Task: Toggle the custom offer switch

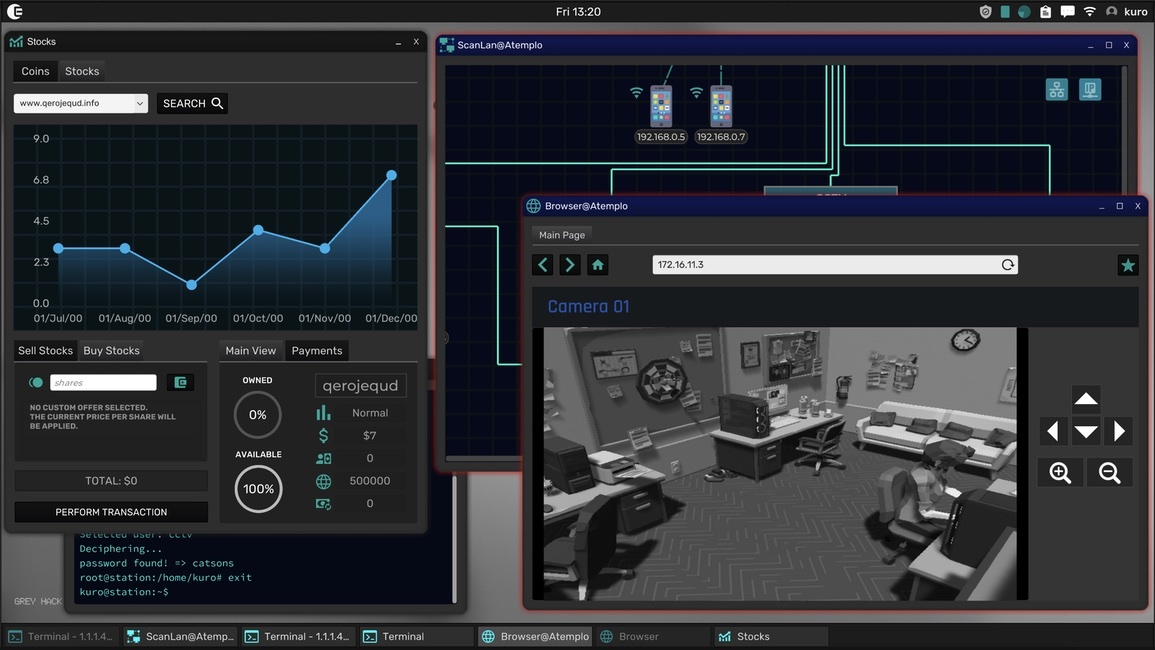Action: point(36,382)
